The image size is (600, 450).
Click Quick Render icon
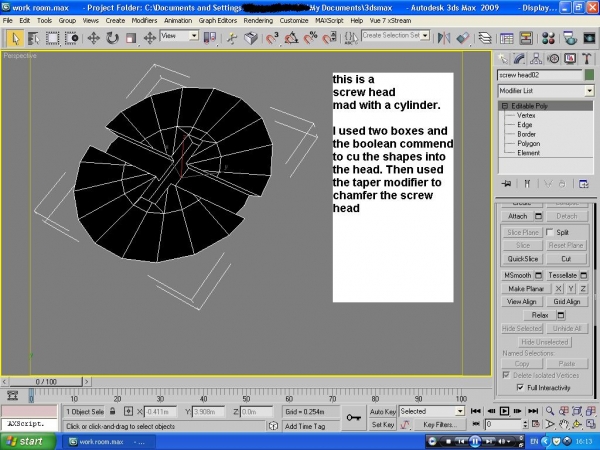pyautogui.click(x=589, y=38)
